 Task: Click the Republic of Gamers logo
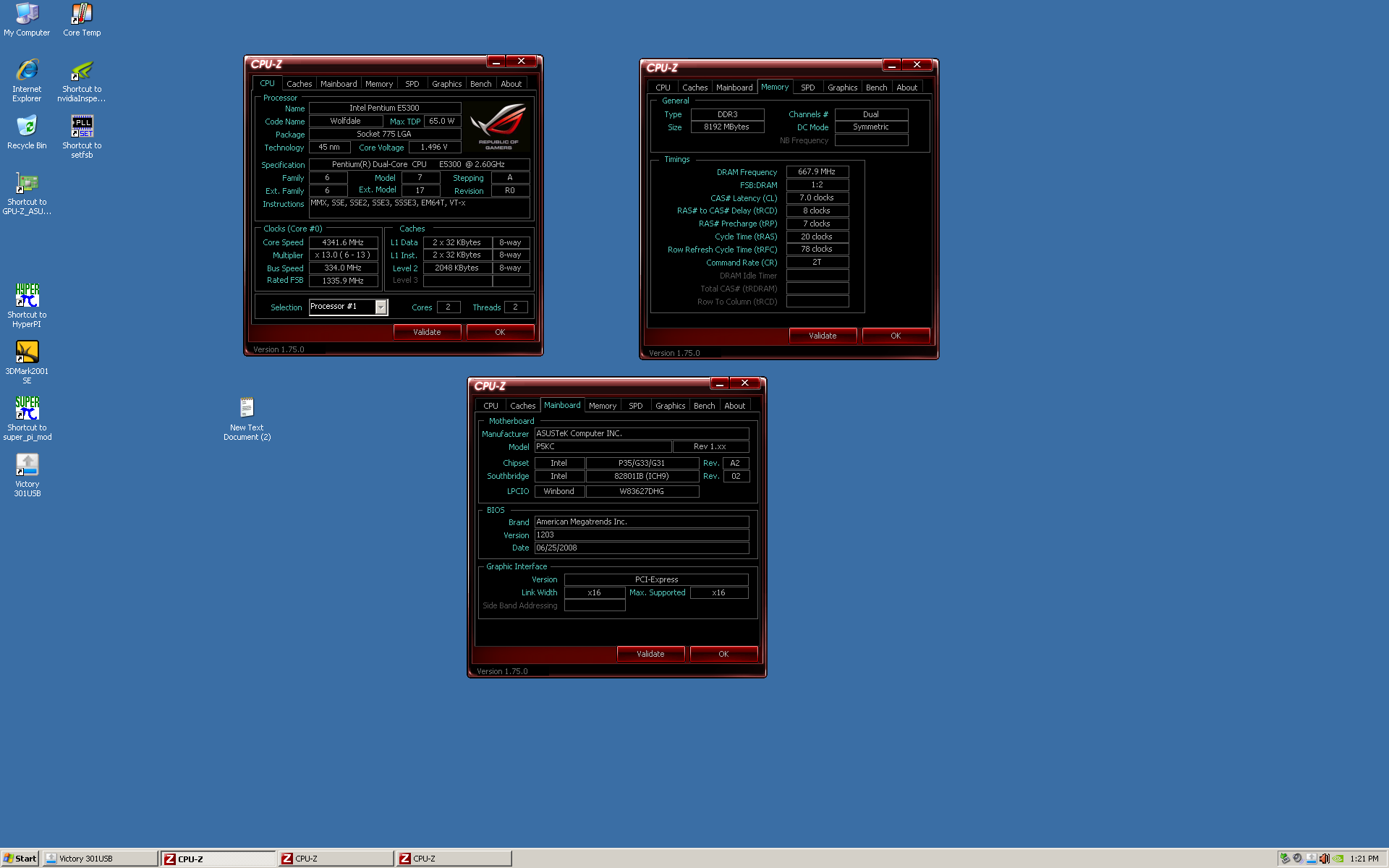coord(498,126)
